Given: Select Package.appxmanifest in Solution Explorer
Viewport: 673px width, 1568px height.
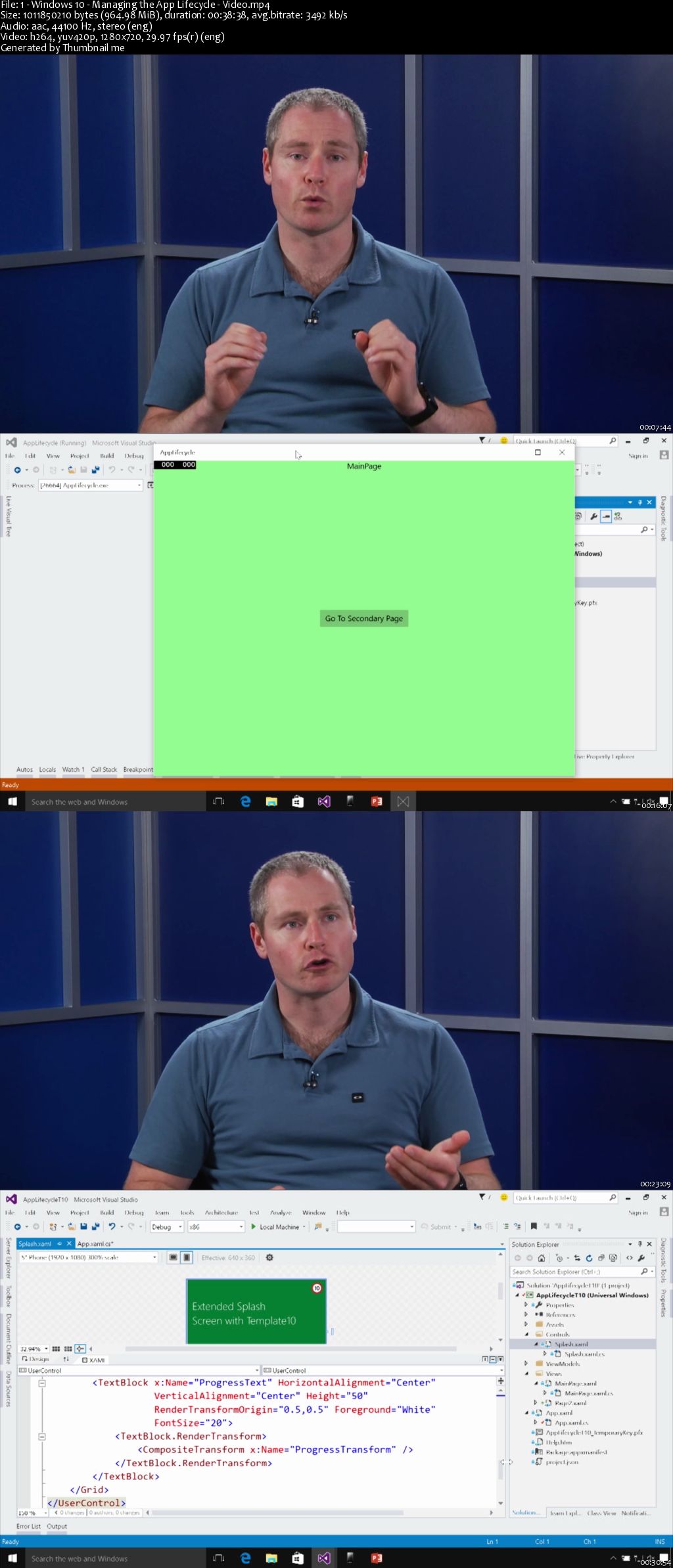Looking at the screenshot, I should coord(576,1452).
